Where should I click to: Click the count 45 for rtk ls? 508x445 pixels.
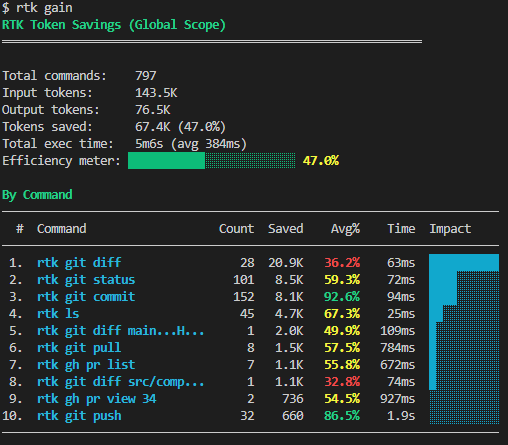(247, 314)
